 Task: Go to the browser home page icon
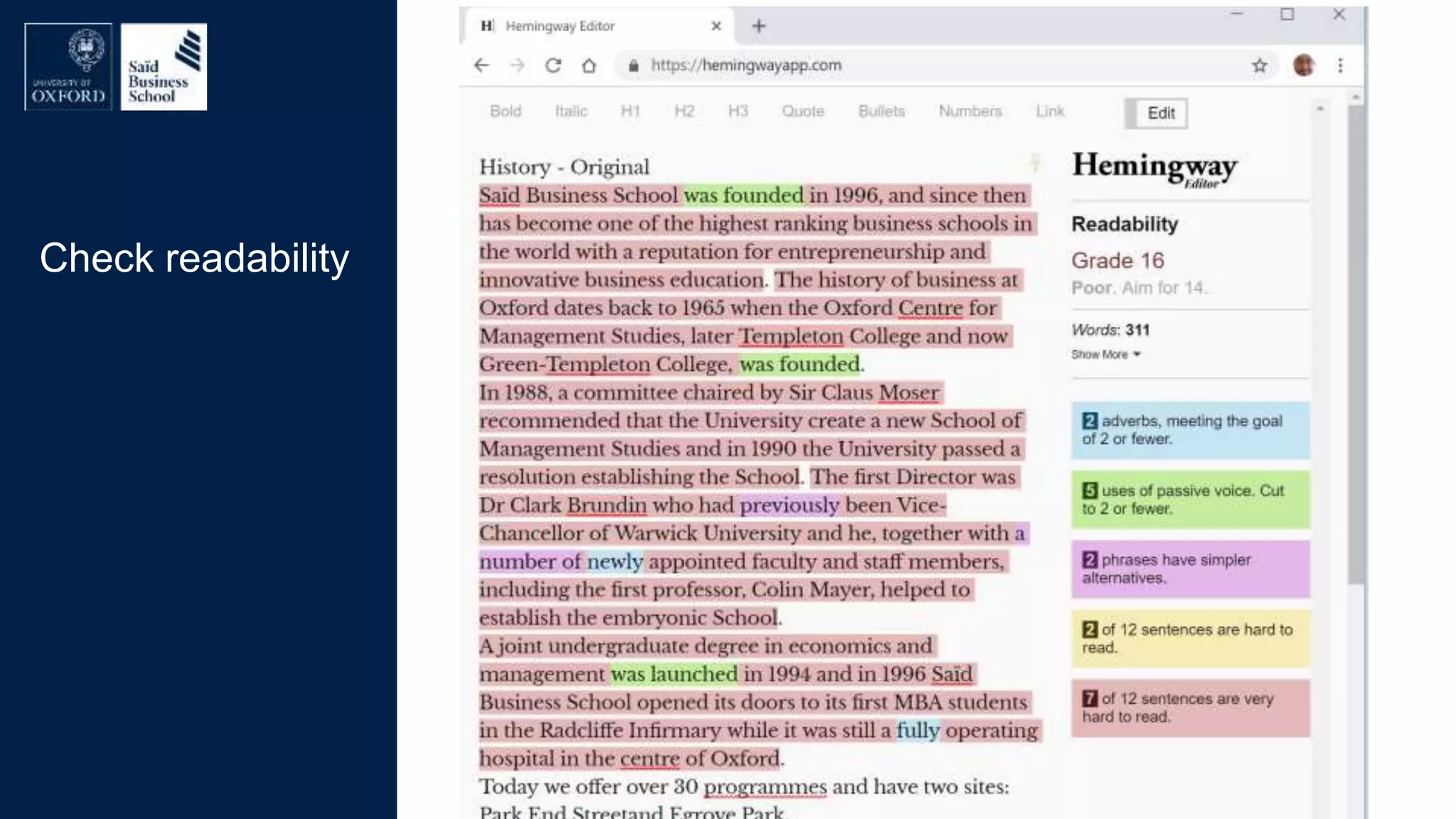click(x=589, y=65)
